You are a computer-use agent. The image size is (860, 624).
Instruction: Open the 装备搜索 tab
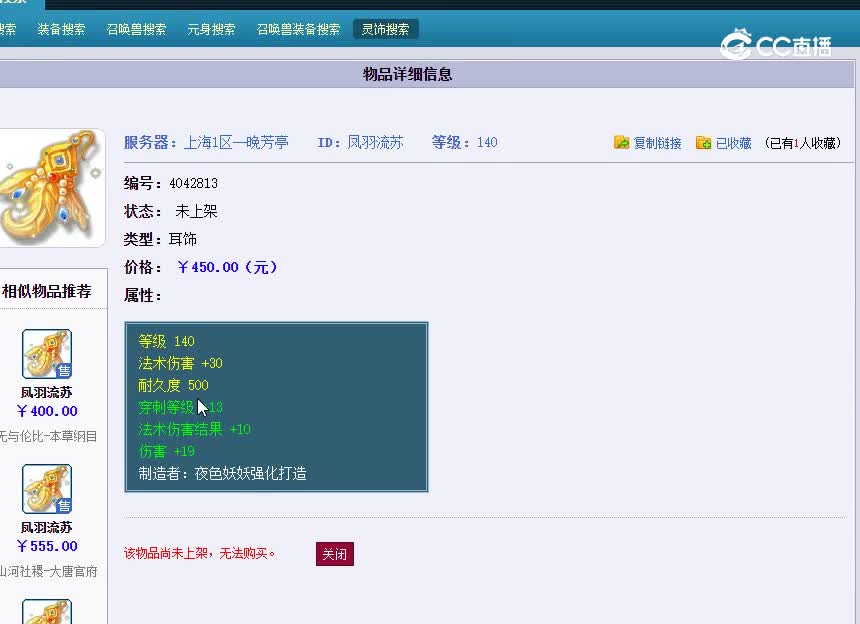61,29
